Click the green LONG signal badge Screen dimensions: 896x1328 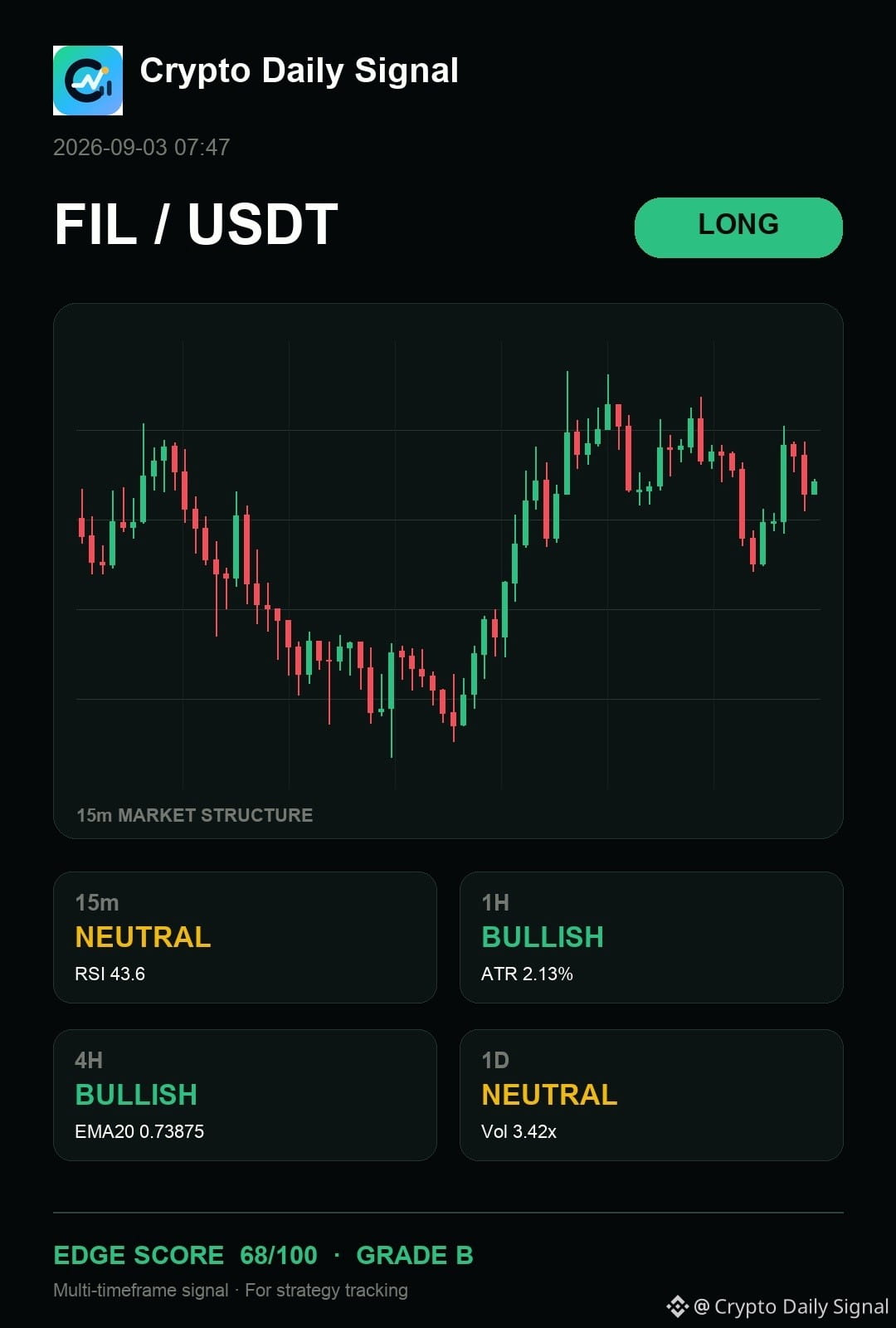tap(738, 227)
